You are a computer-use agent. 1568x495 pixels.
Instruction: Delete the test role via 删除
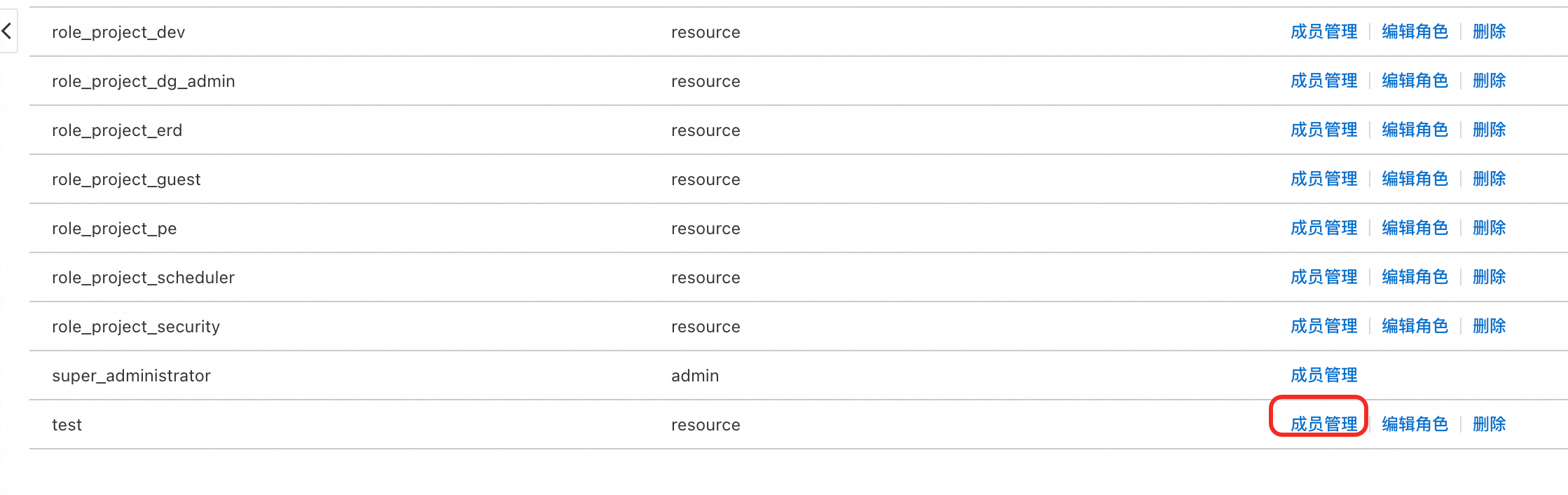1489,424
